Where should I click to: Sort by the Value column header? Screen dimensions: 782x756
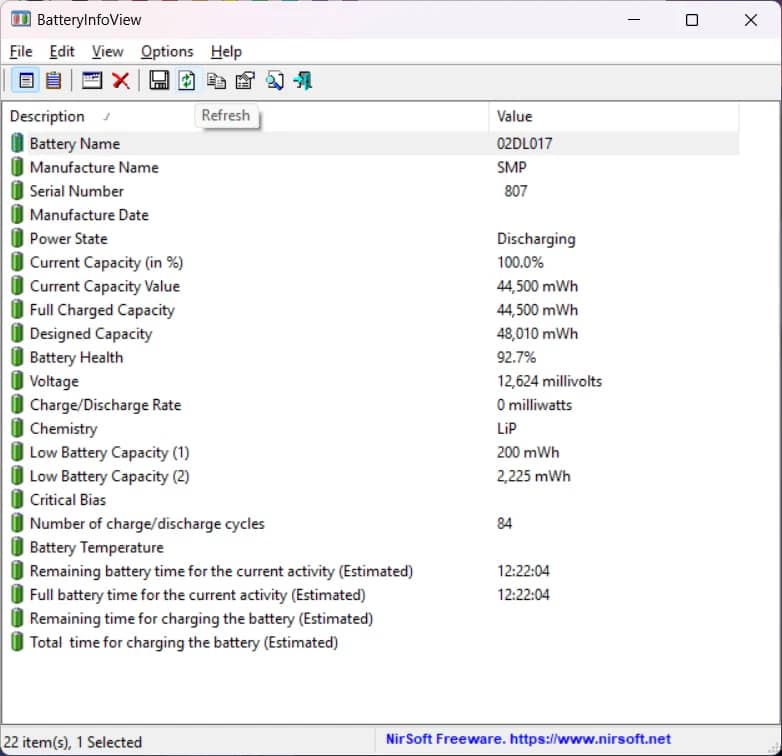coord(613,116)
